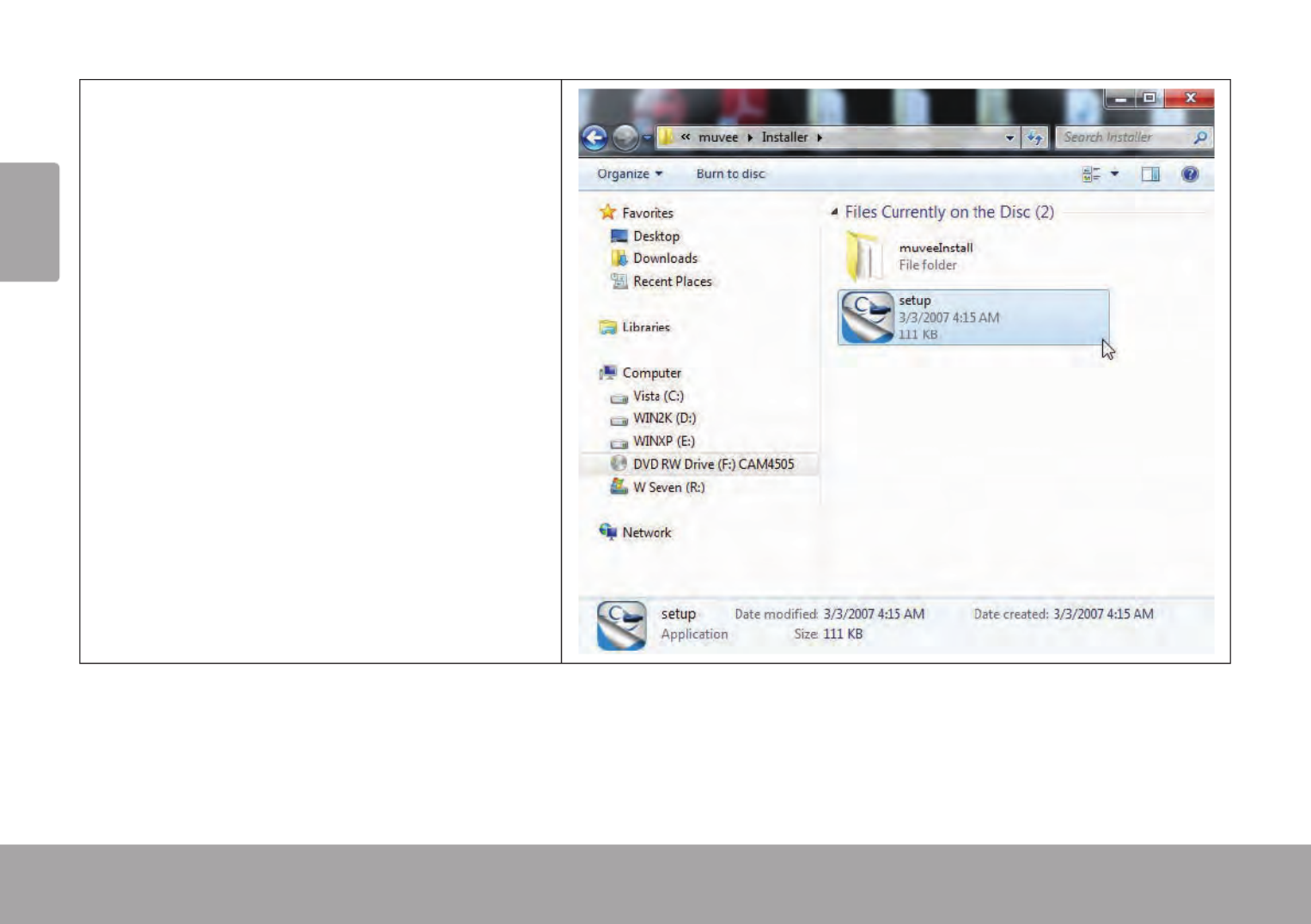Click the DVD RW Drive disc icon
Screen dimensions: 1311x924
coord(619,464)
